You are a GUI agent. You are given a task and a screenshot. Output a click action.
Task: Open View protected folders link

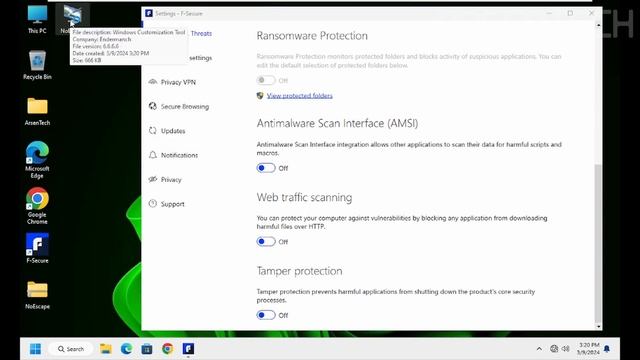pos(300,96)
